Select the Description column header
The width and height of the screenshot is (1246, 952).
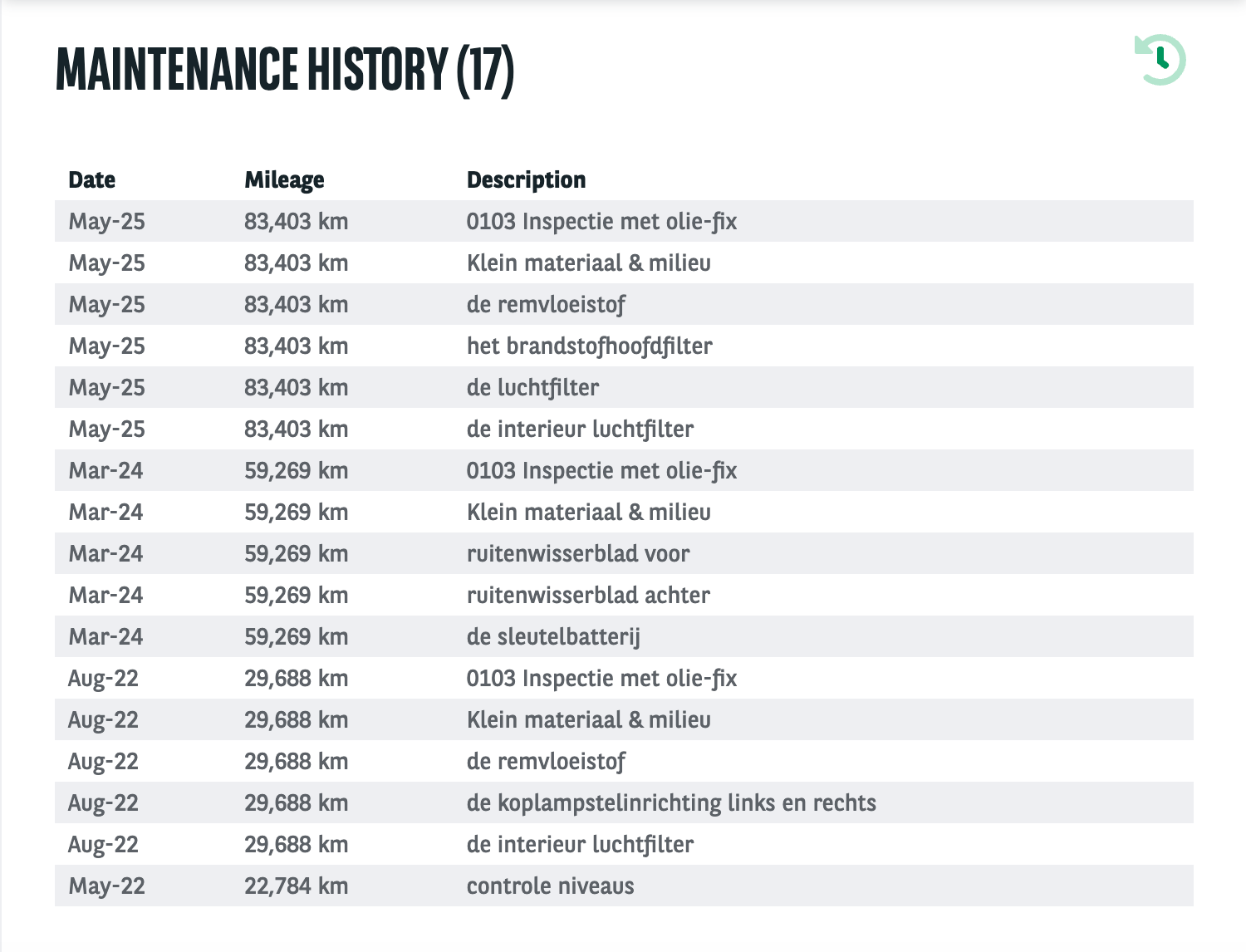[526, 179]
